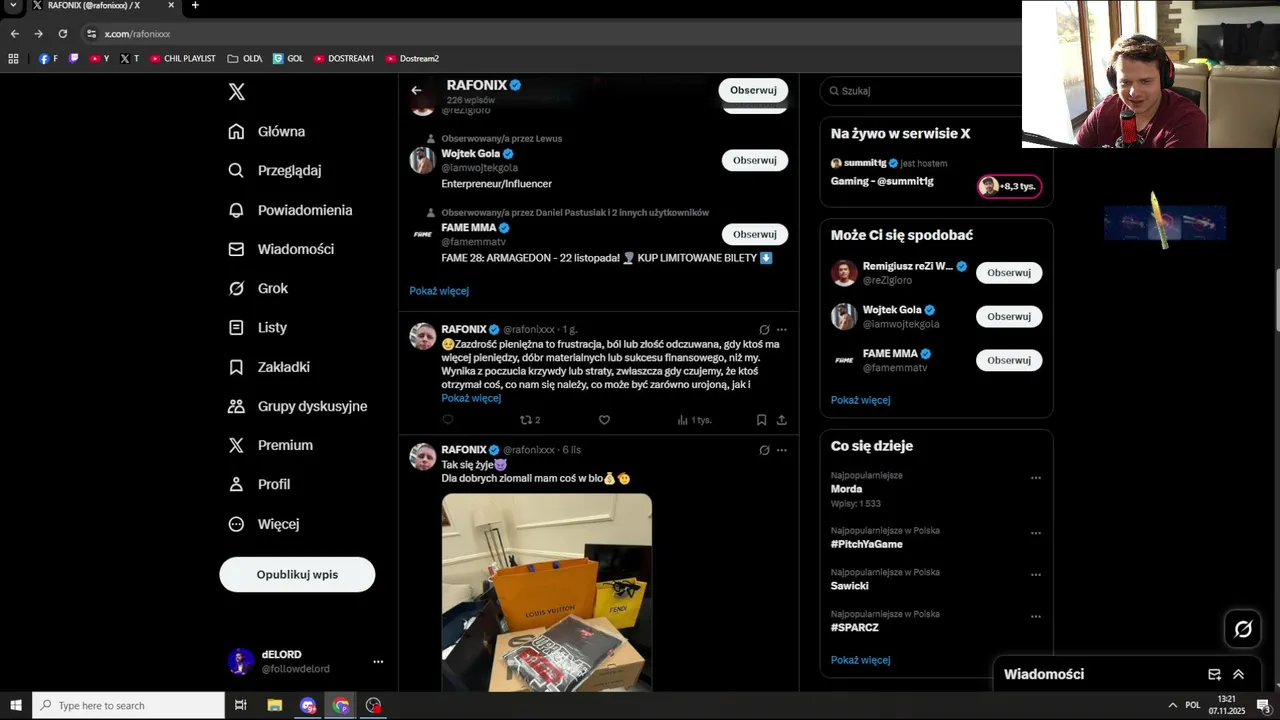Follow Remigiusz reZi in Może Ci się spodobać
This screenshot has width=1280, height=720.
coord(1009,273)
